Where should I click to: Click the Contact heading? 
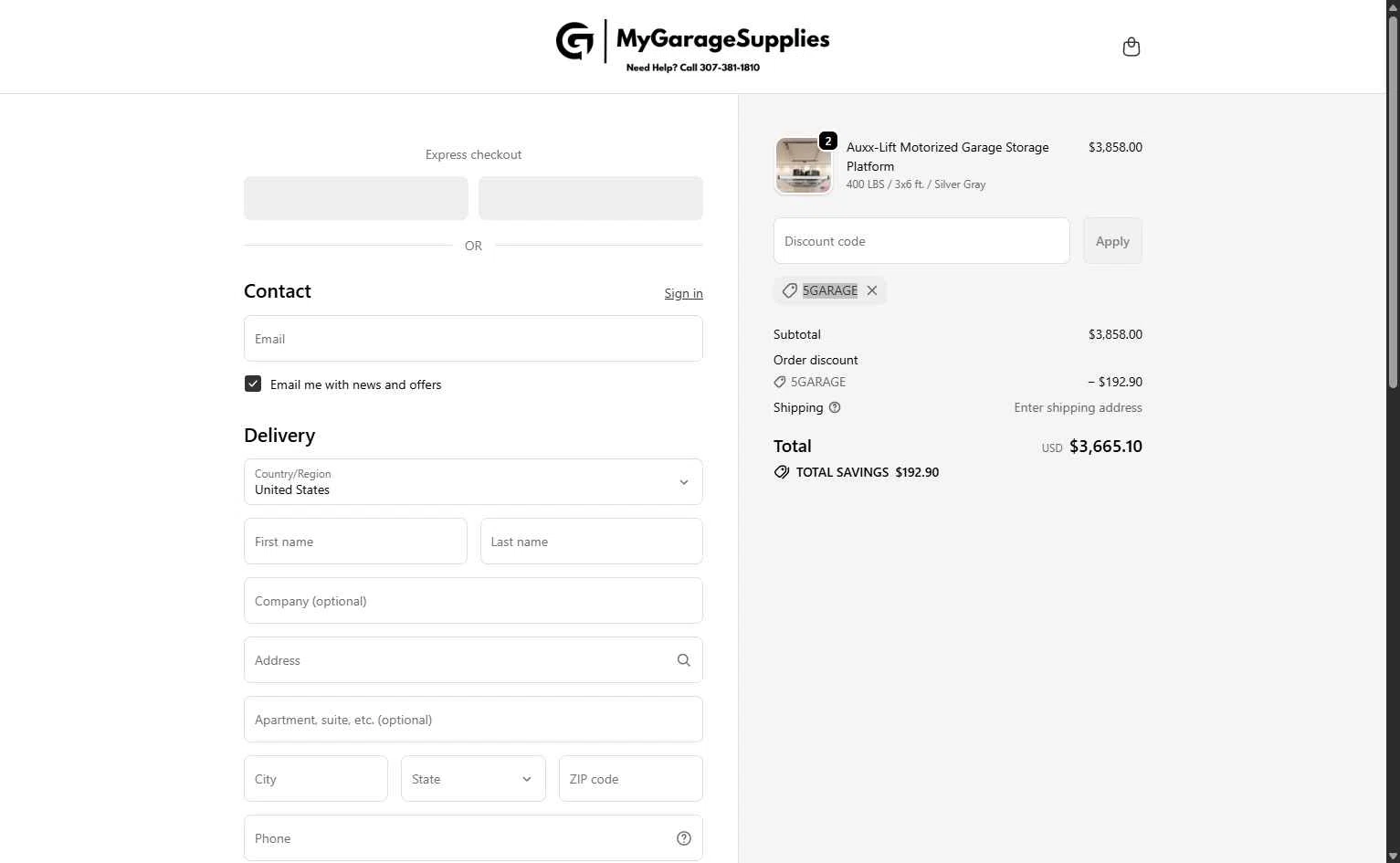tap(278, 291)
